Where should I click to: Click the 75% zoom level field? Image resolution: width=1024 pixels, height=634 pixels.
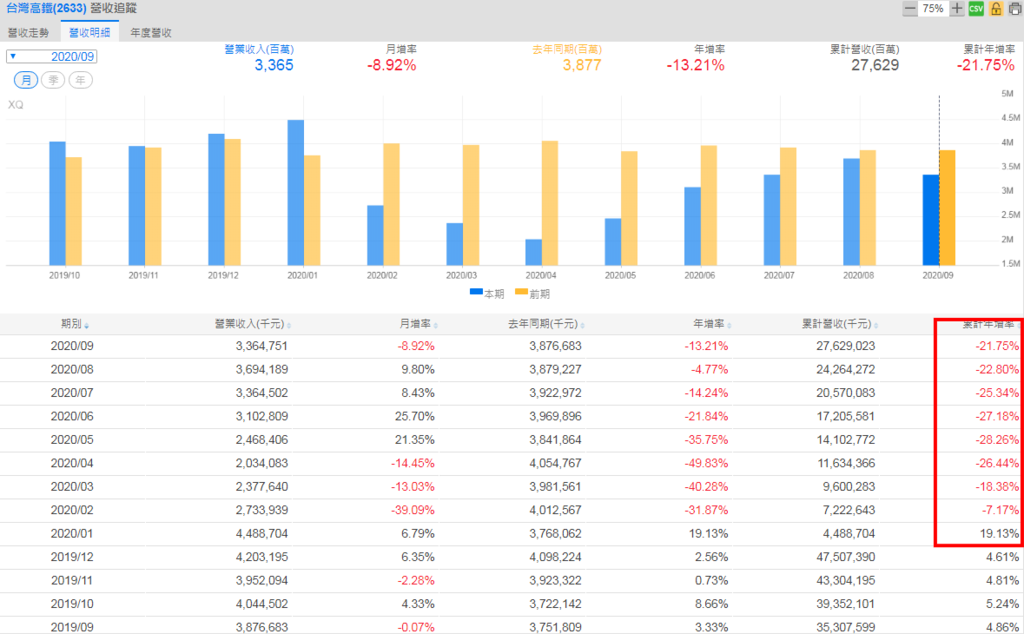coord(933,8)
